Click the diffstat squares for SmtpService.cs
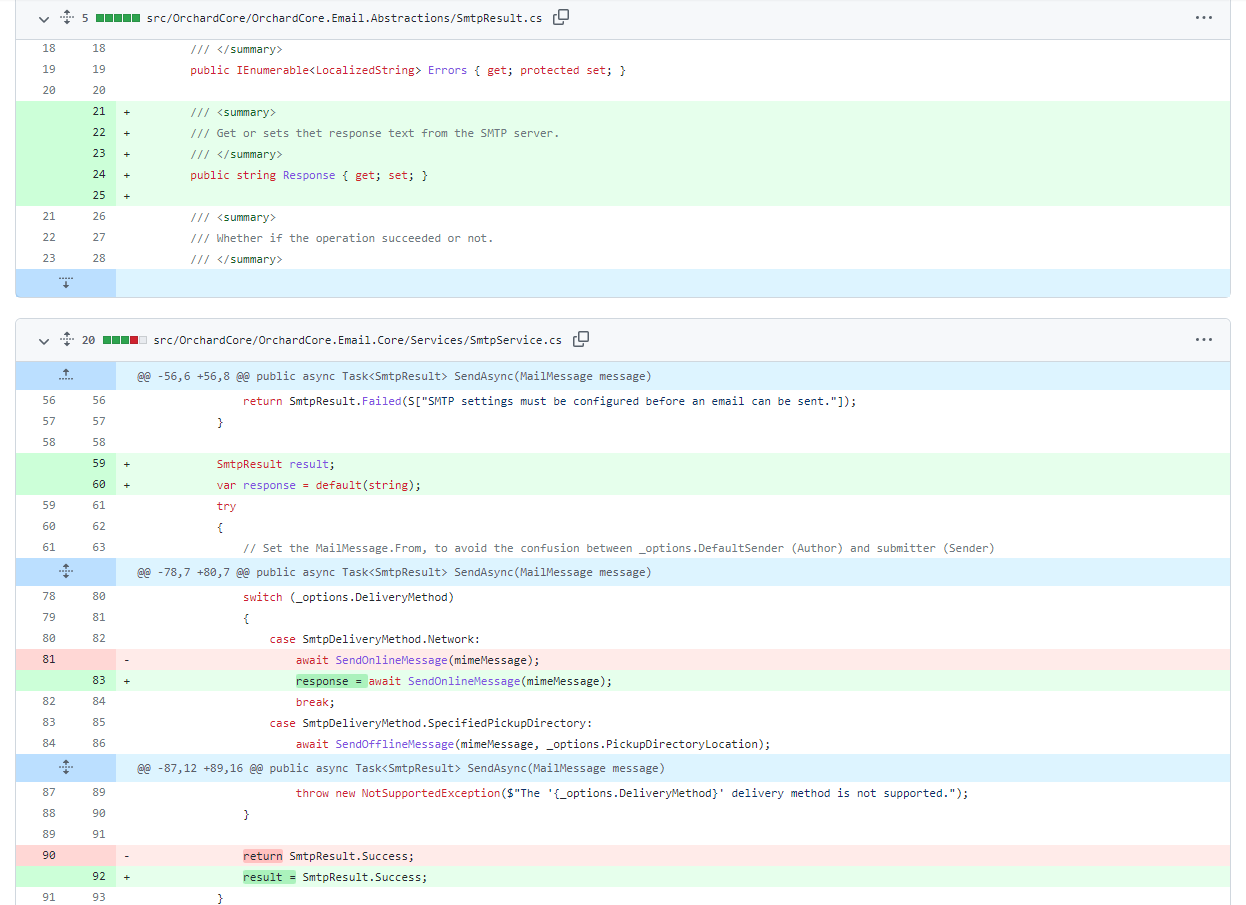This screenshot has width=1246, height=905. tap(124, 340)
